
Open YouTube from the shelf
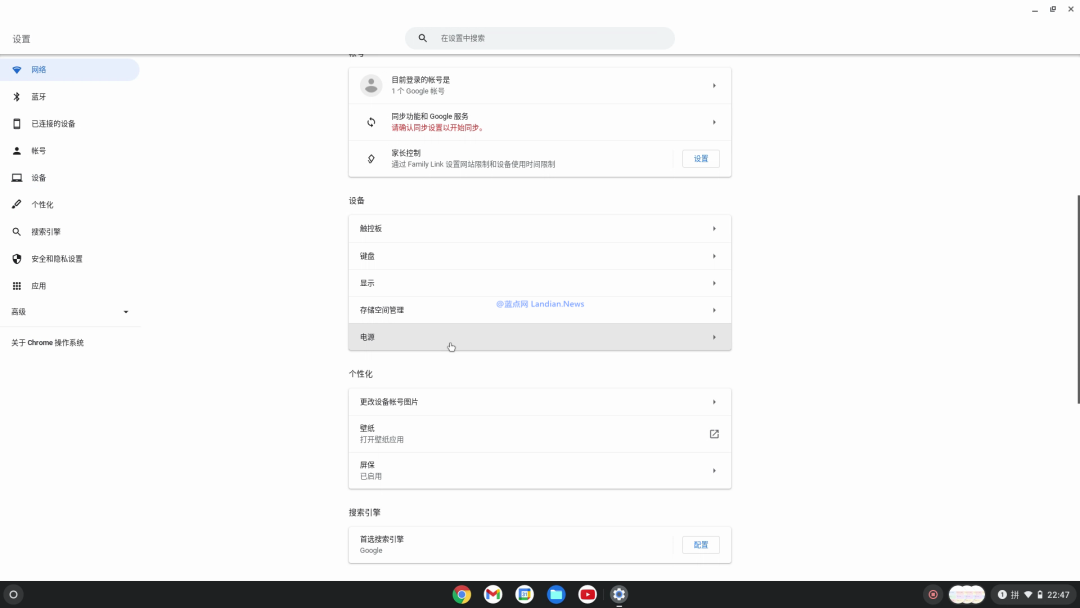coord(587,594)
